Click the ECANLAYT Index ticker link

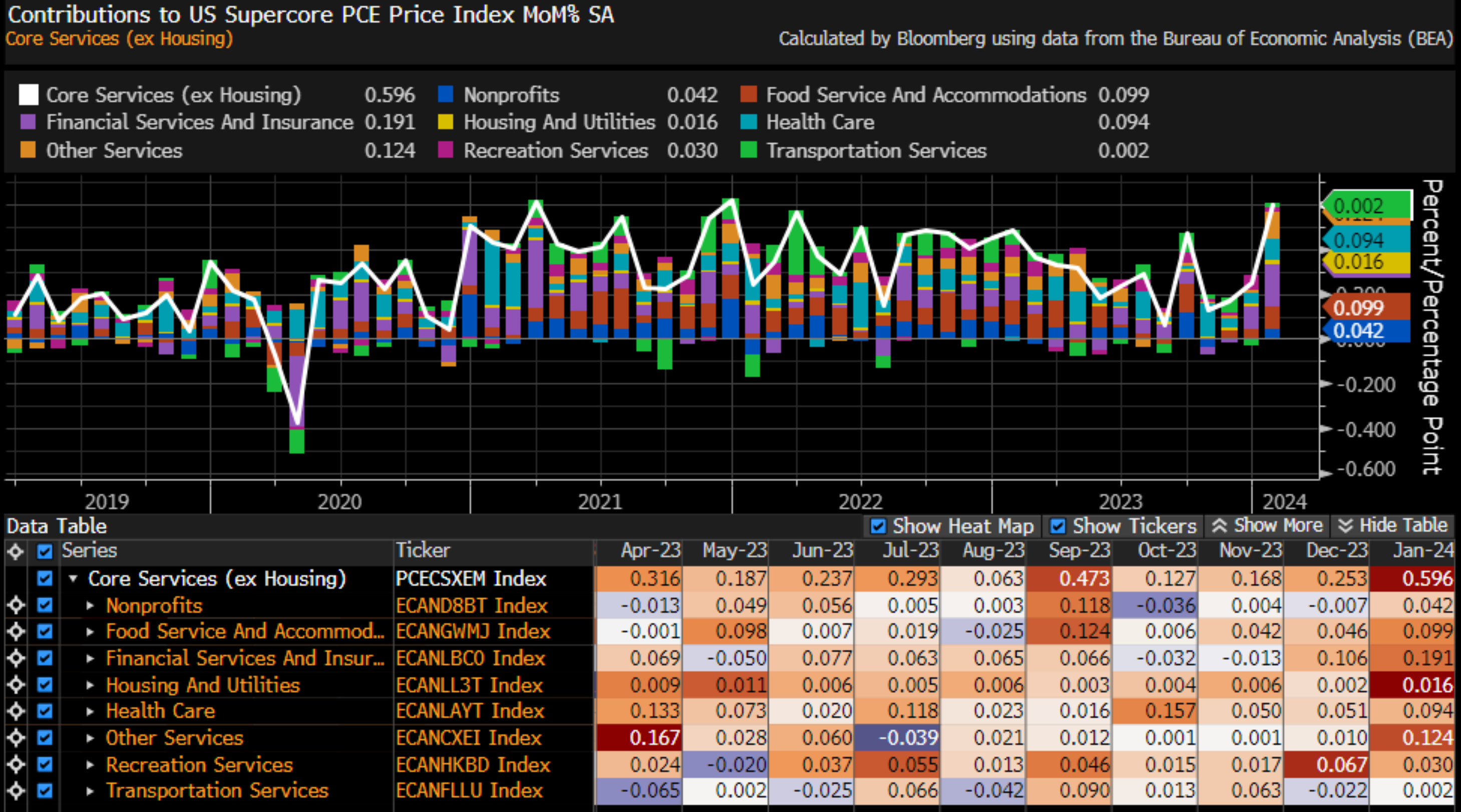(470, 710)
